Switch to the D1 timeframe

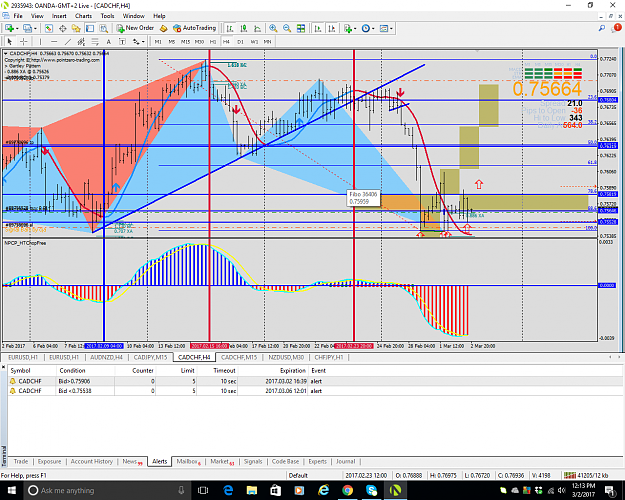coord(240,41)
